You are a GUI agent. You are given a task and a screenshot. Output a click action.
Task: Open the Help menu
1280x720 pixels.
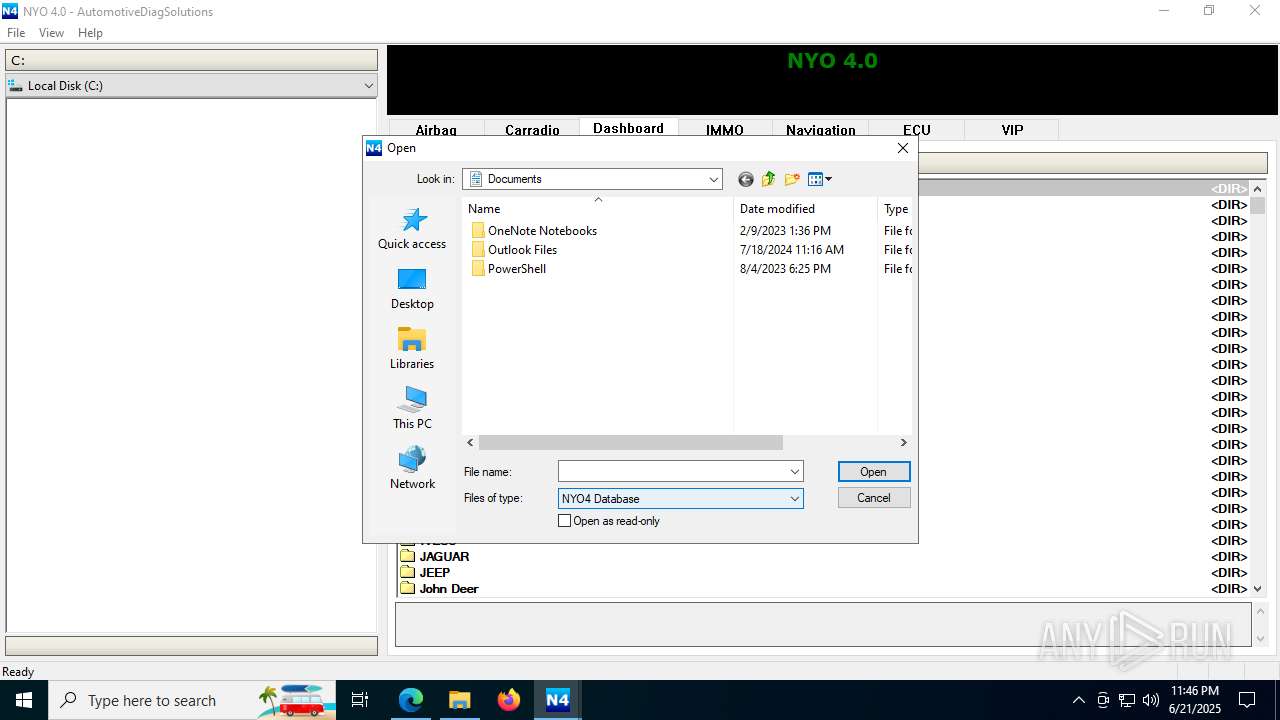click(90, 33)
